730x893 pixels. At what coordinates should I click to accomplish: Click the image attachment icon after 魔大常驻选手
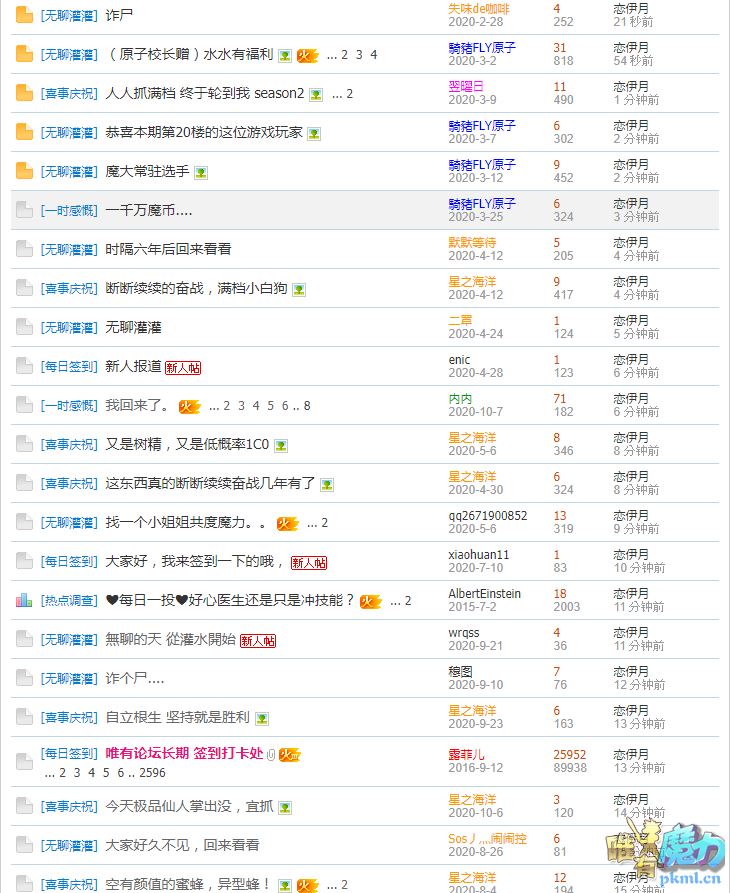201,172
